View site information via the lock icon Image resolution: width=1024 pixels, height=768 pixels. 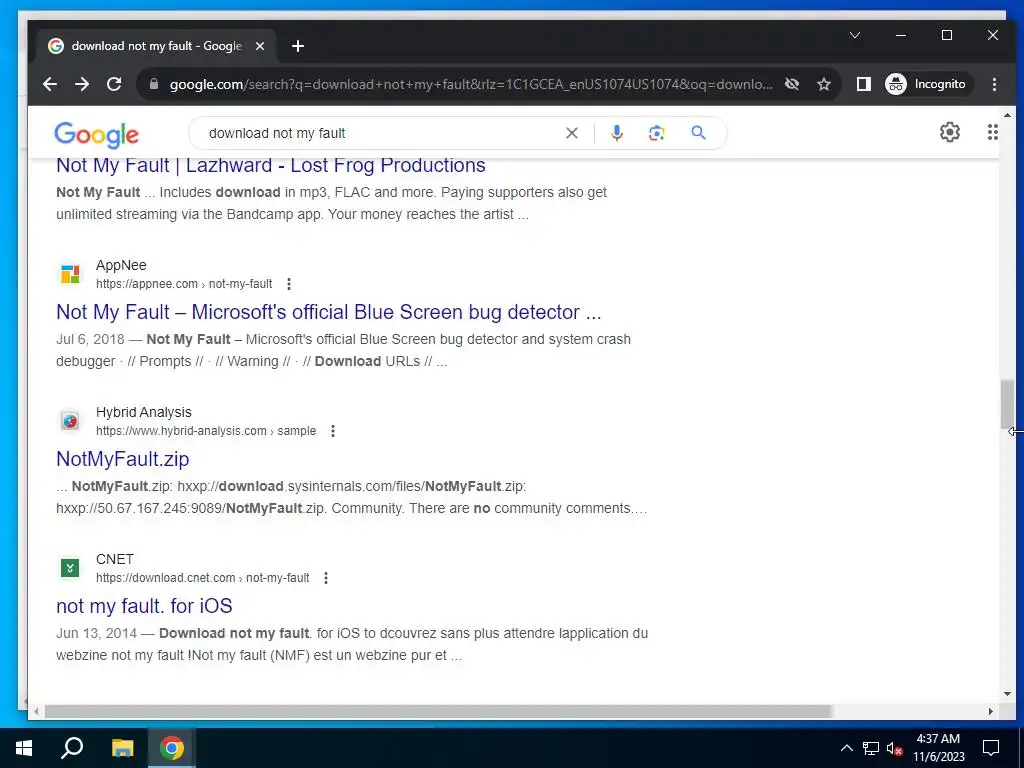[154, 84]
